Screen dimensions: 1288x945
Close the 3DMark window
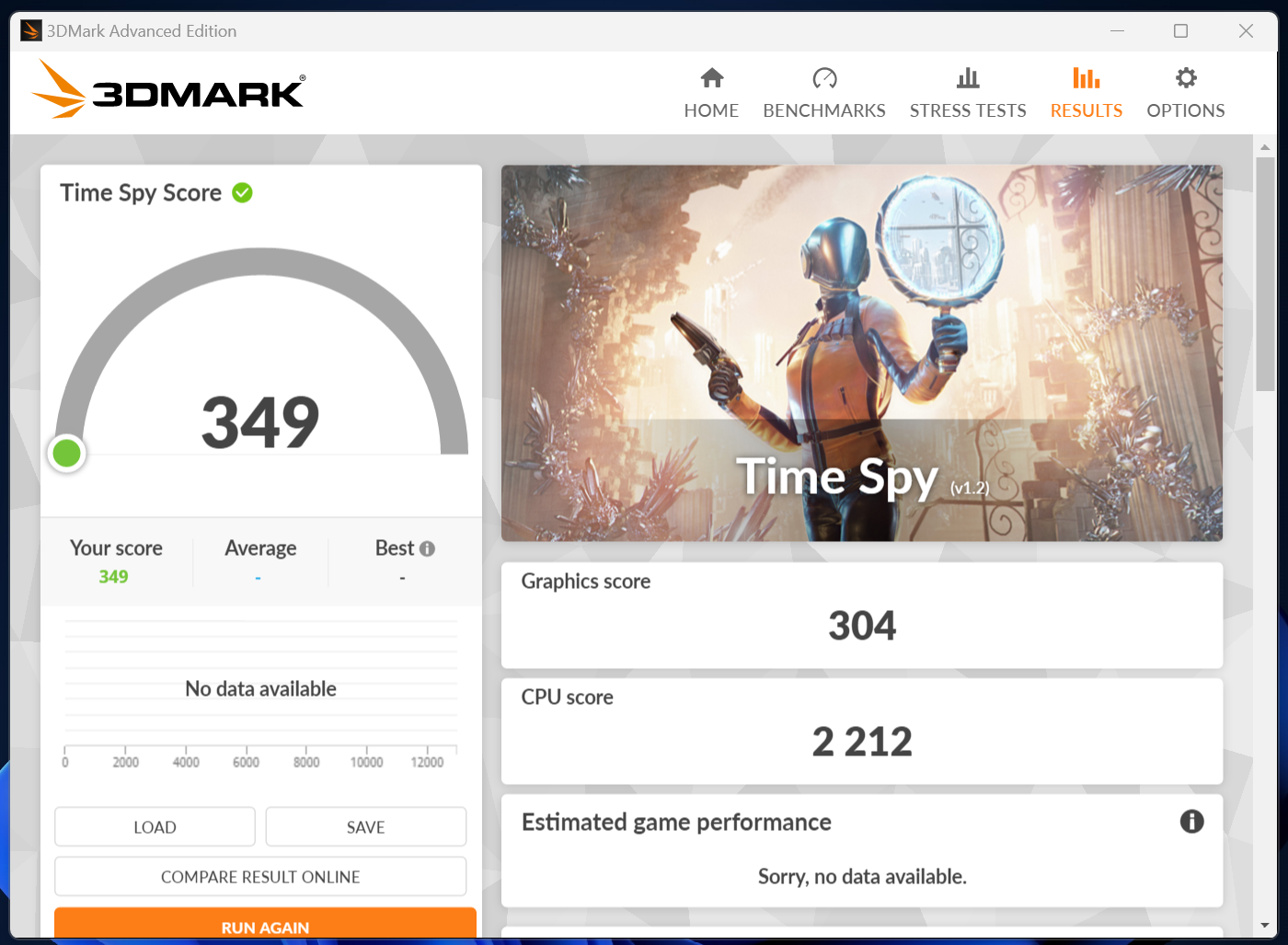(x=1246, y=30)
